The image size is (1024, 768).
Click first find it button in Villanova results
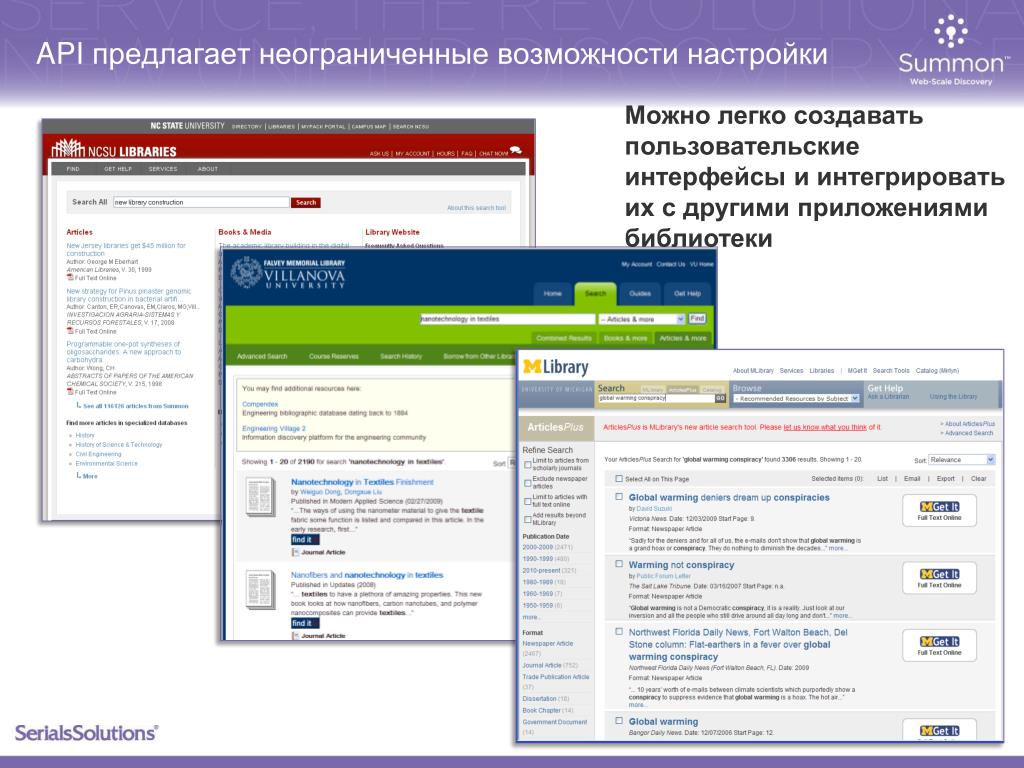305,539
